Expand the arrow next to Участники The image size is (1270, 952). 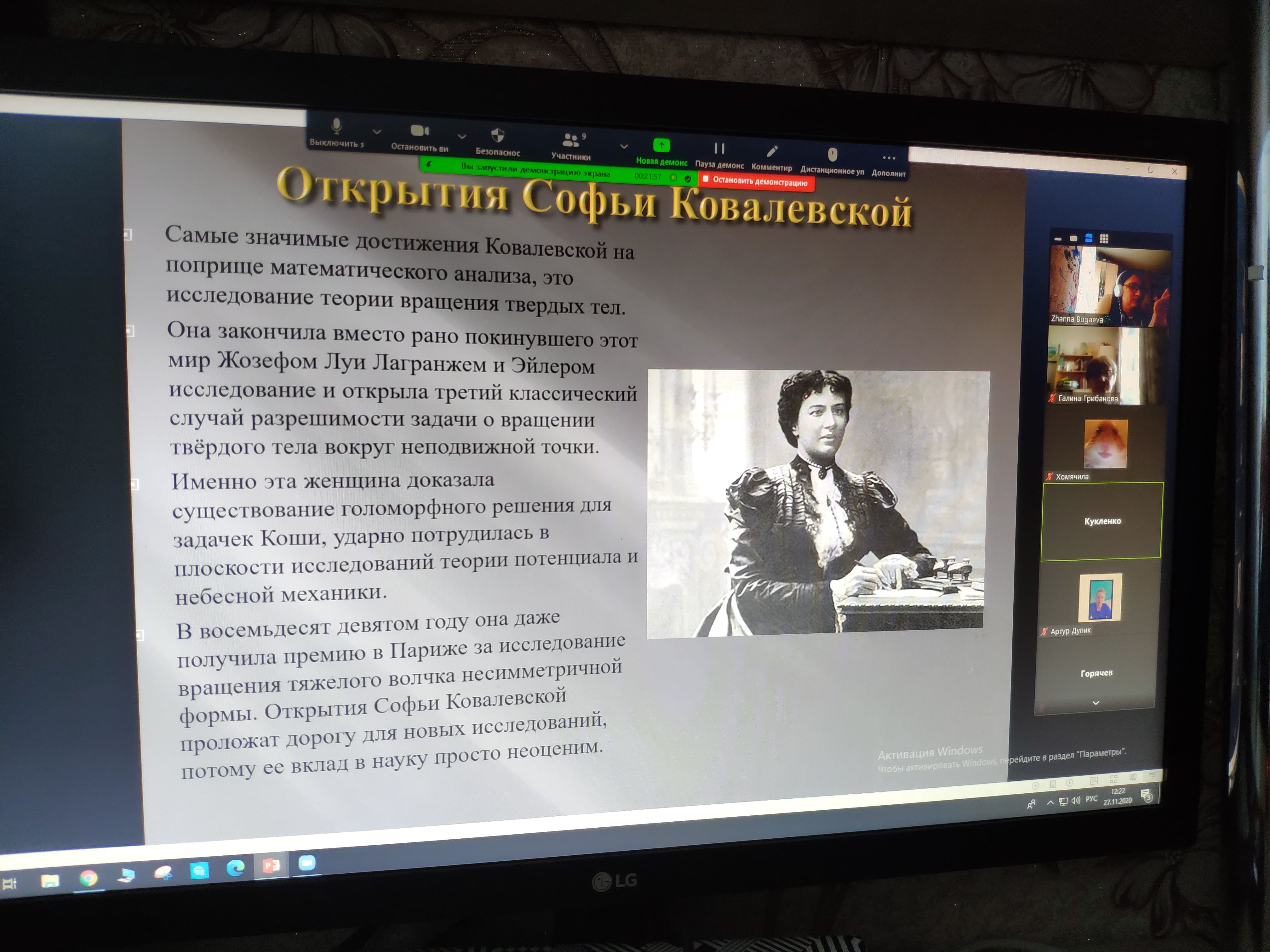click(624, 147)
